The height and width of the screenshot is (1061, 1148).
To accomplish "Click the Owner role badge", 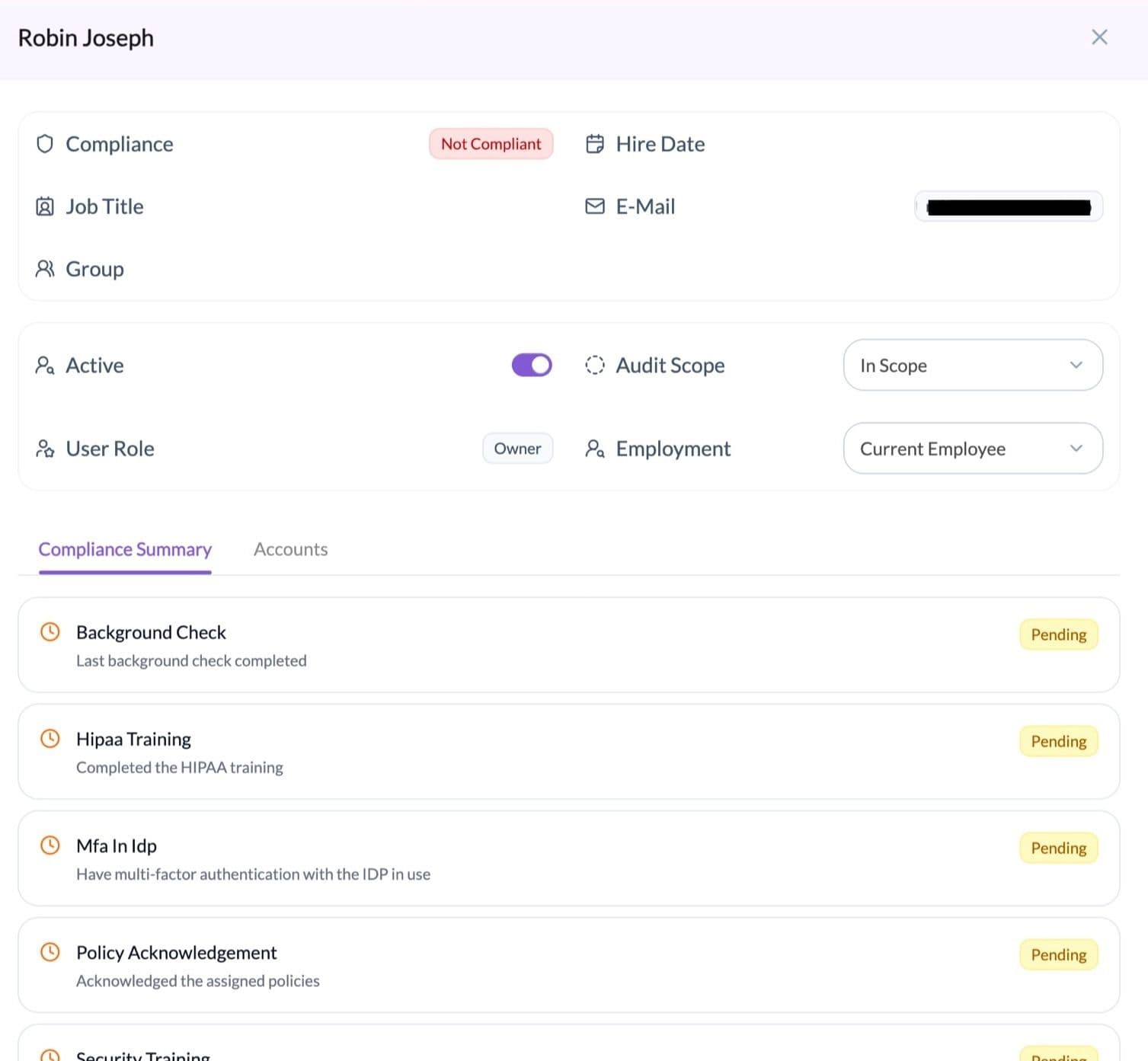I will click(517, 449).
